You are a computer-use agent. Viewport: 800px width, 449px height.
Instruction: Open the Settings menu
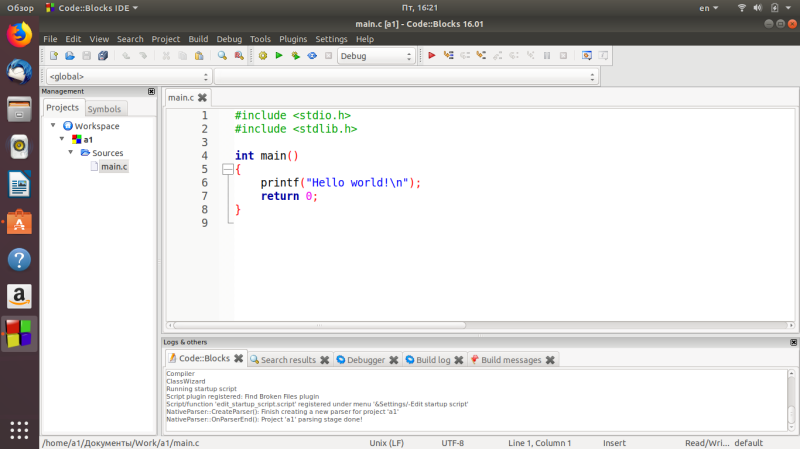coord(331,39)
